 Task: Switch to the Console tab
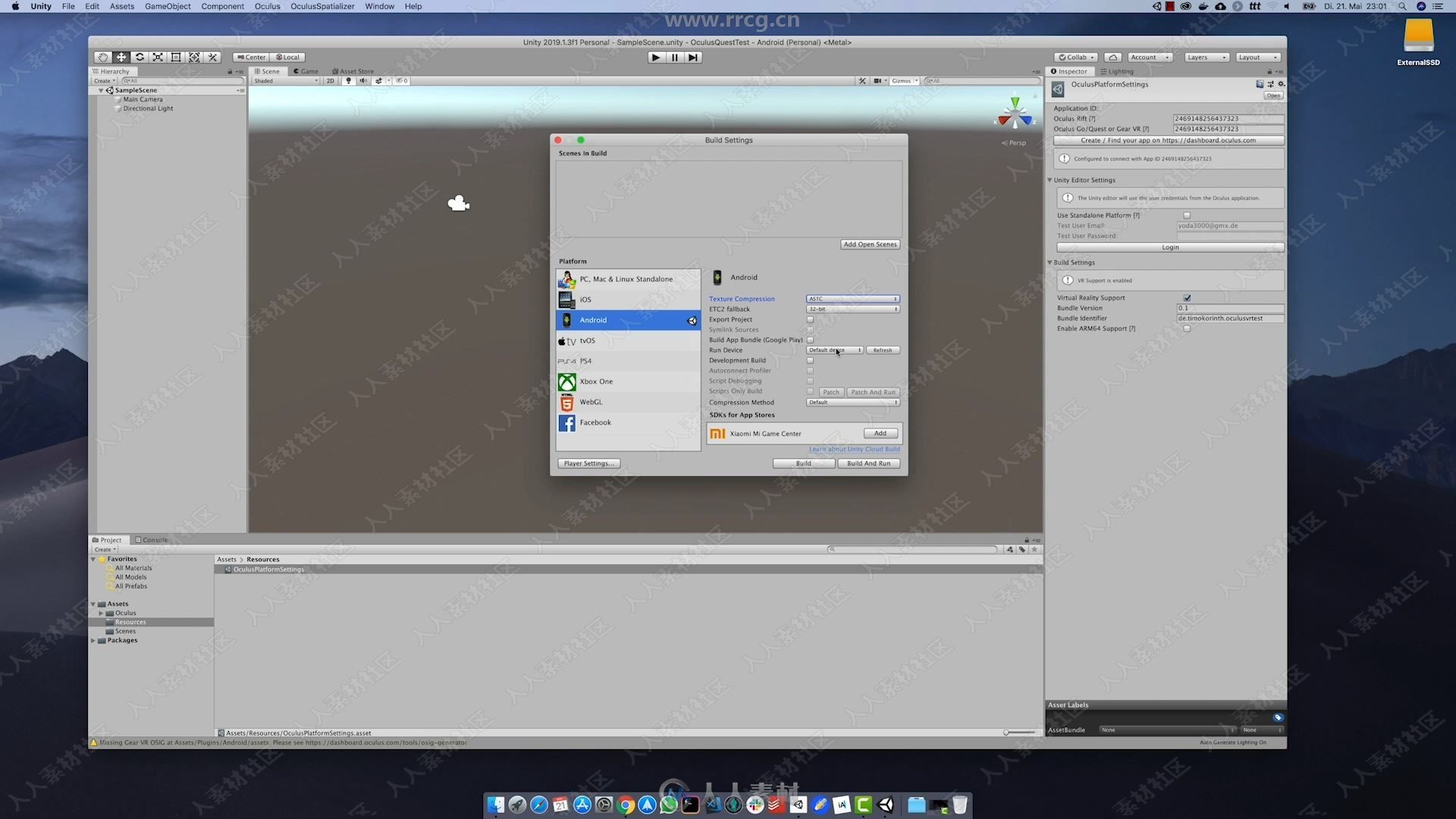(x=152, y=540)
